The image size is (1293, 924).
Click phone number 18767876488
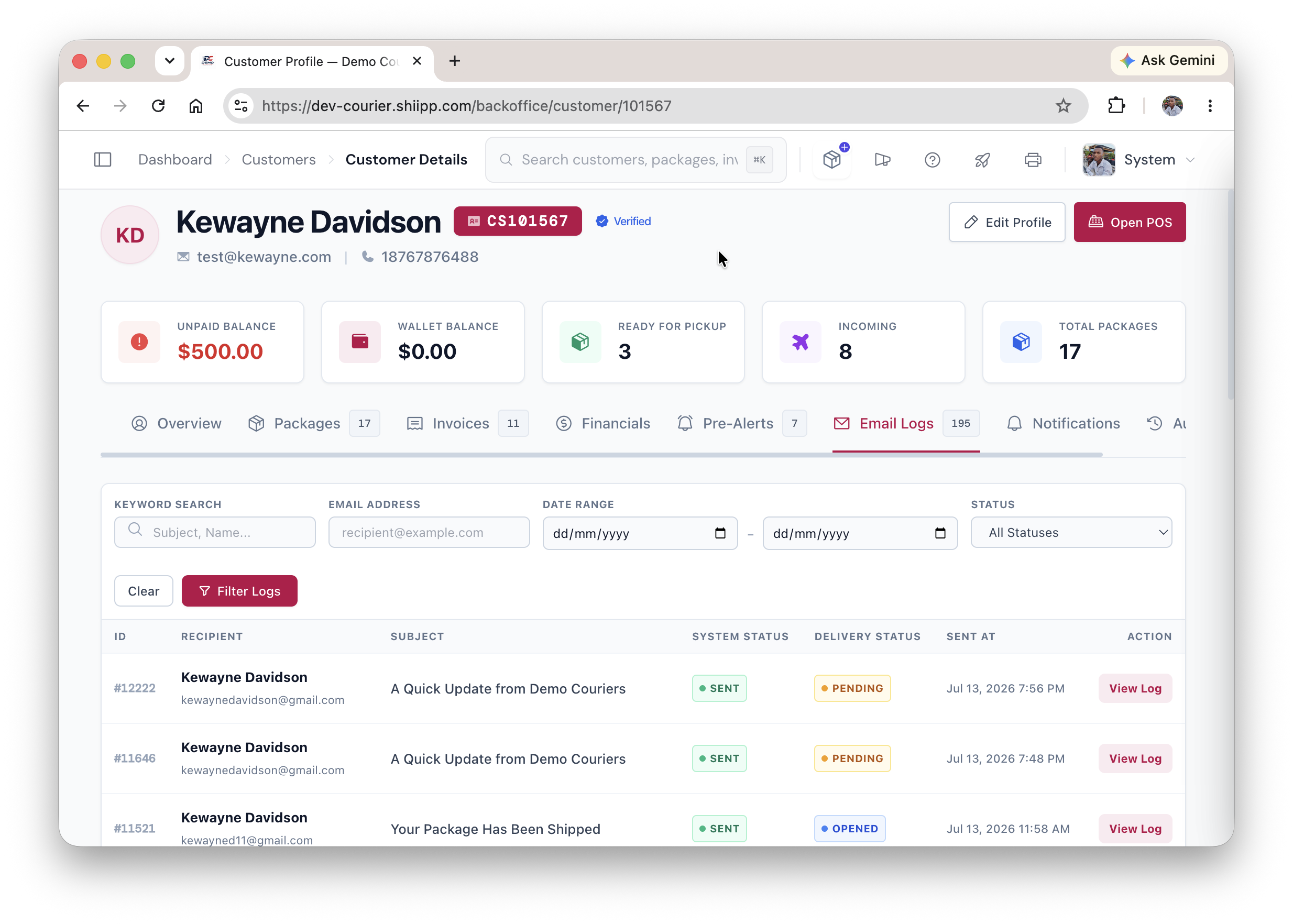(x=430, y=257)
